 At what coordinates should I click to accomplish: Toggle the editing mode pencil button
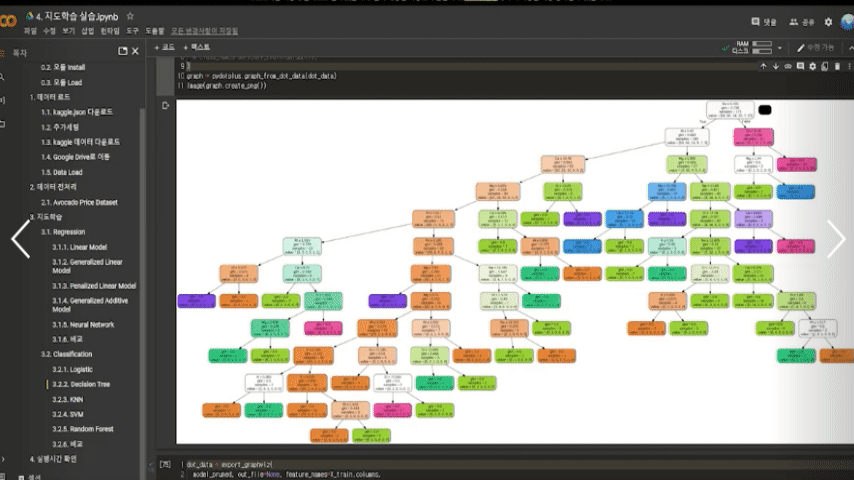tap(814, 47)
